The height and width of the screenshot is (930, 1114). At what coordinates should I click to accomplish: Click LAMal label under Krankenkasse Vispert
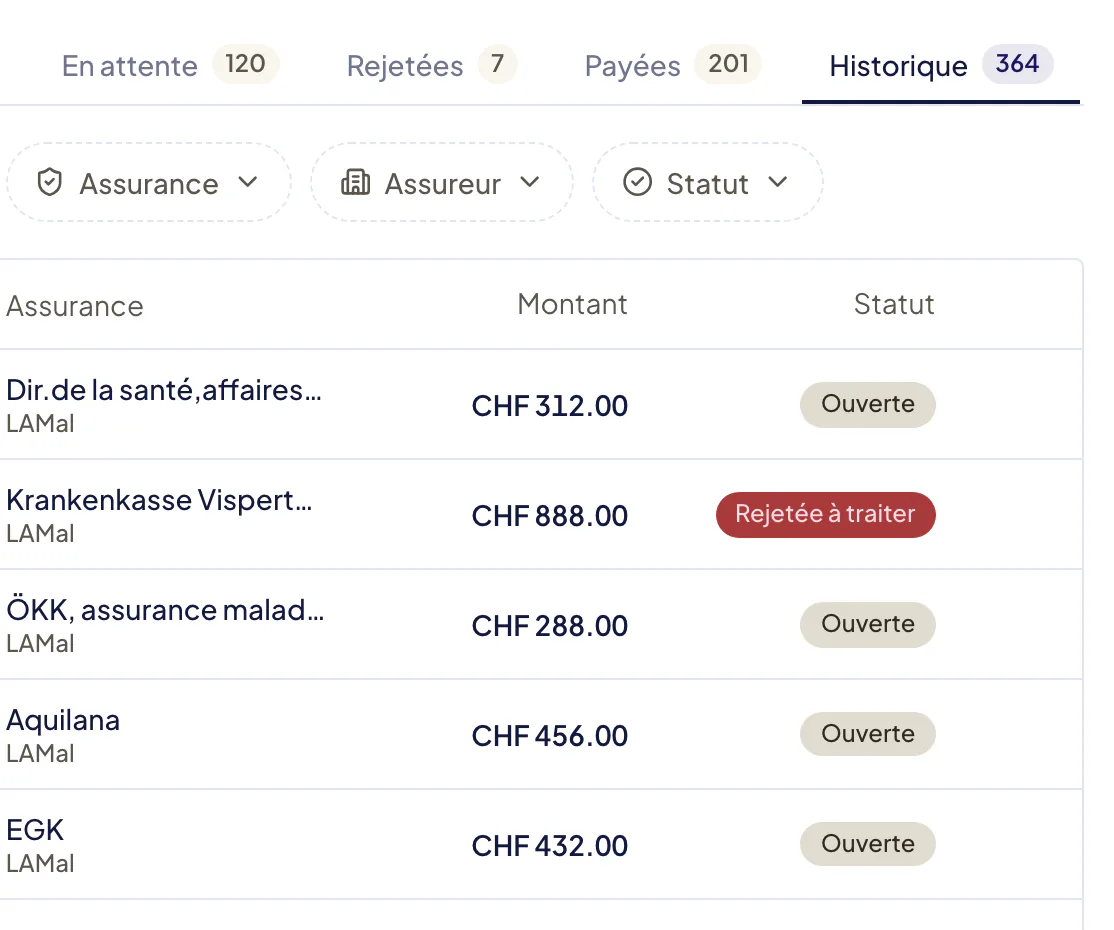tap(40, 534)
